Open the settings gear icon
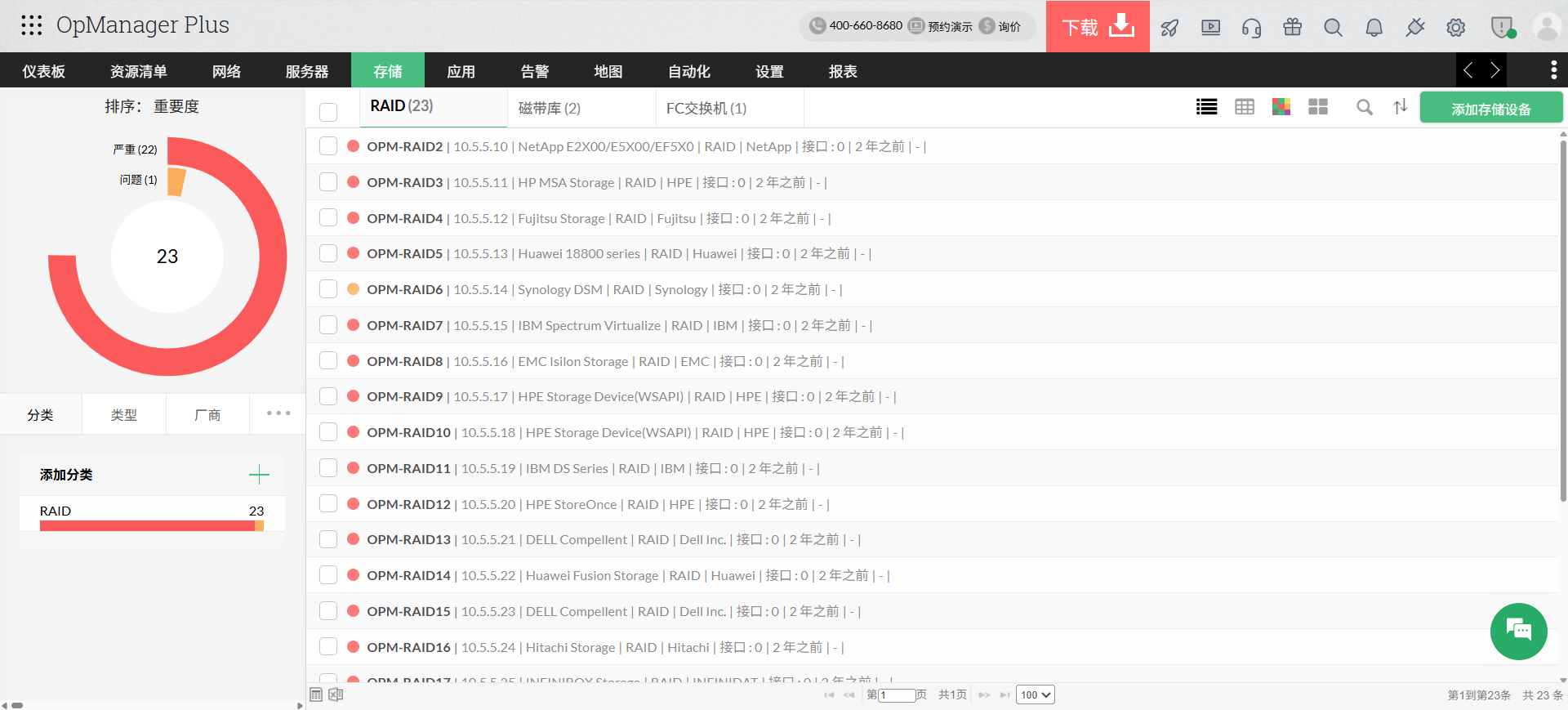The width and height of the screenshot is (1568, 710). pyautogui.click(x=1455, y=28)
